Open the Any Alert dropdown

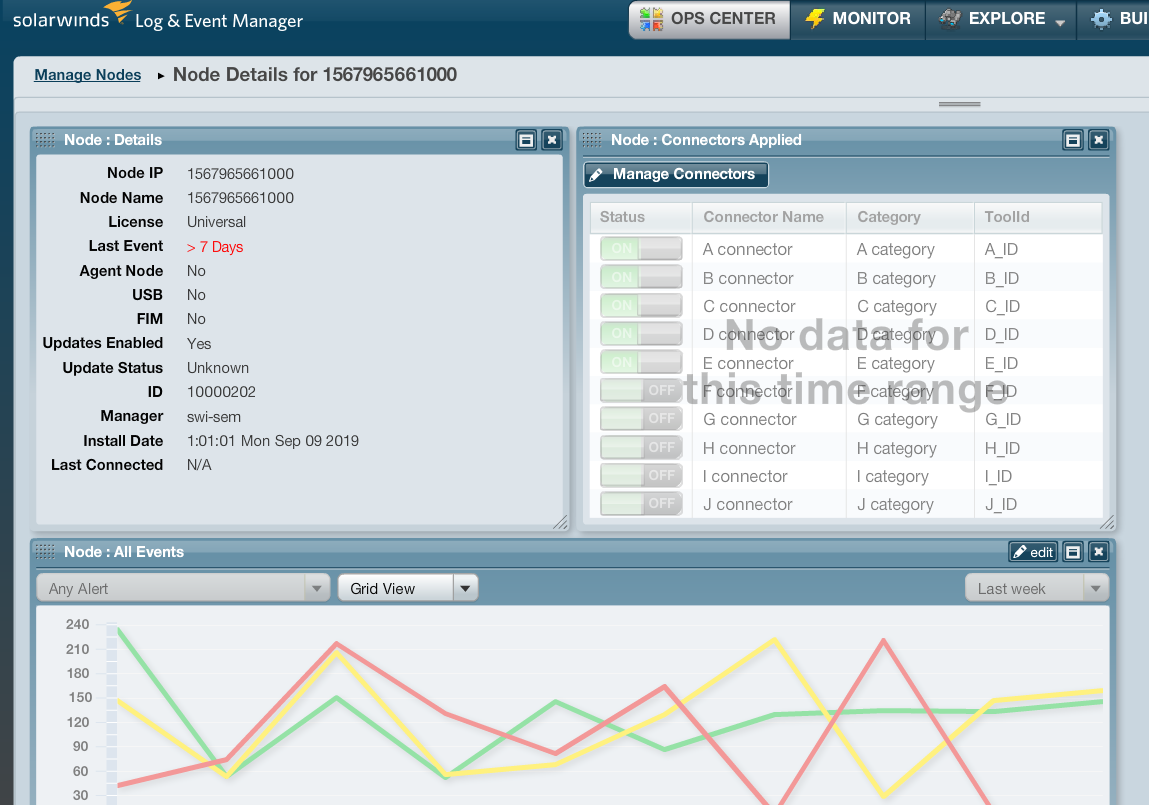[x=183, y=588]
